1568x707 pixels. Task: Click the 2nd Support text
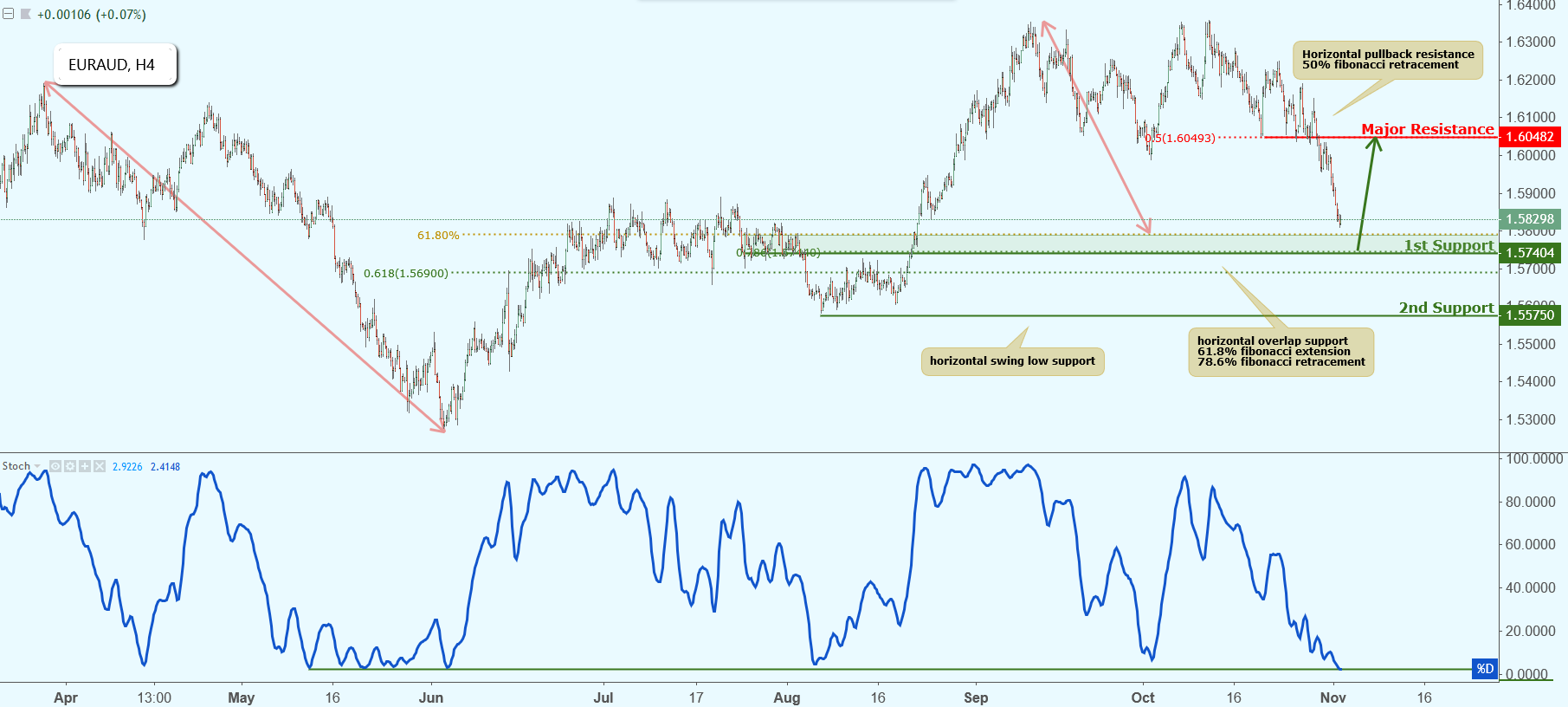pos(1447,308)
